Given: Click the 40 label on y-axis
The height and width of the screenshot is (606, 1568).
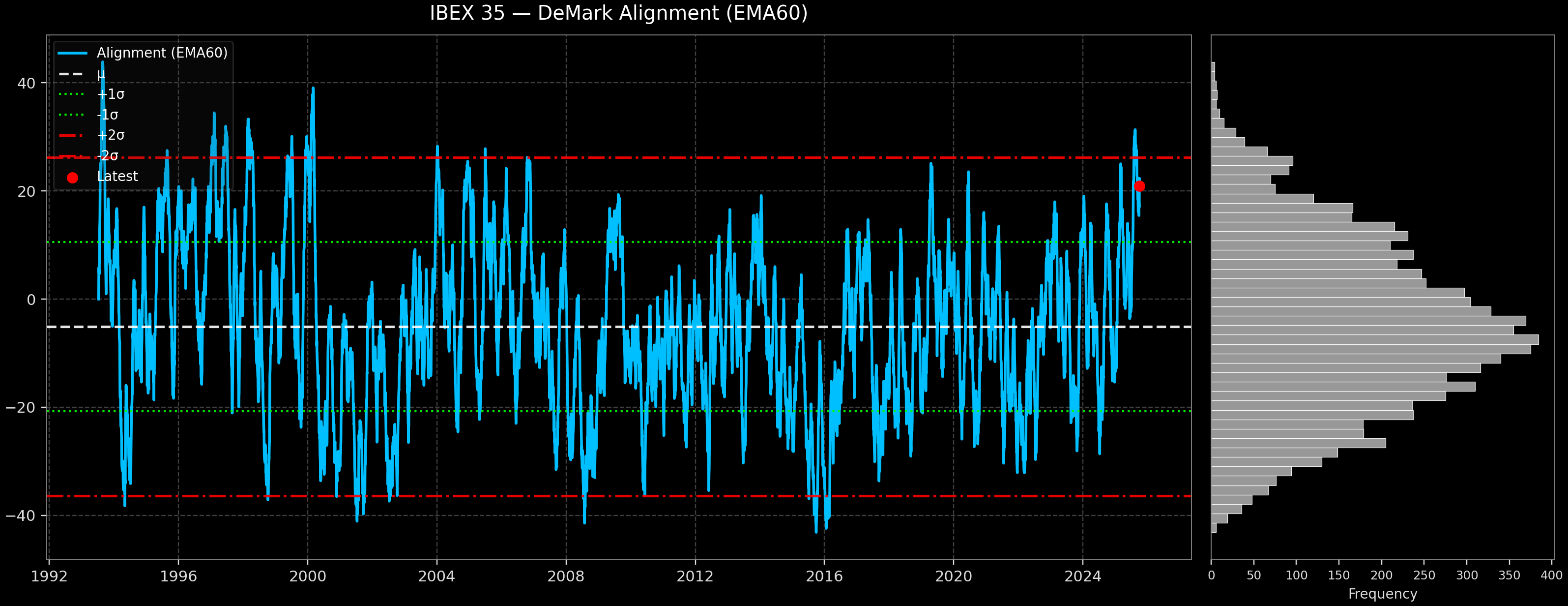Looking at the screenshot, I should click(x=26, y=84).
